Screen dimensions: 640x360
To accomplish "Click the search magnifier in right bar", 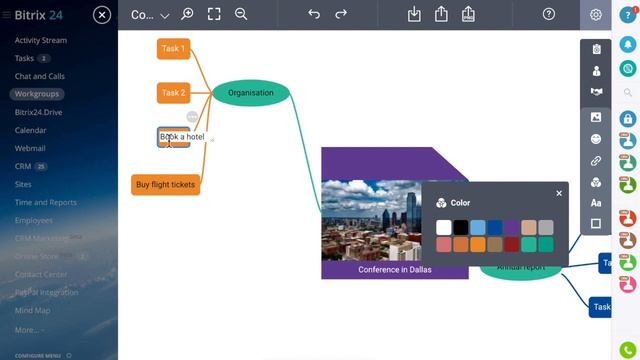I will 628,93.
